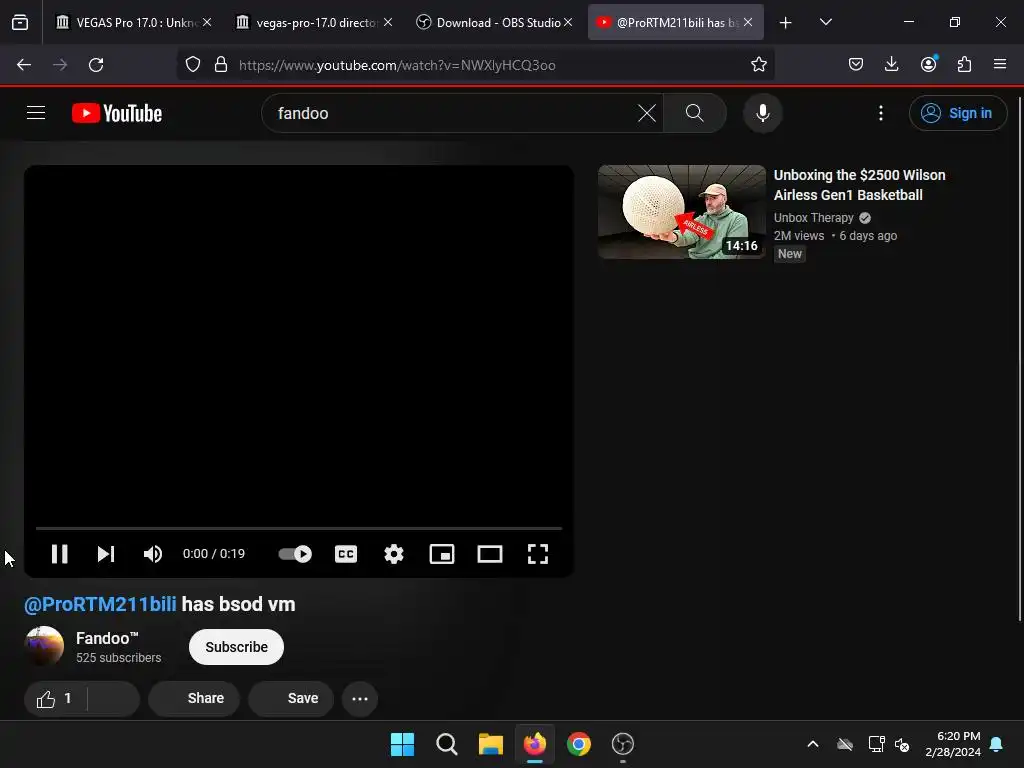Image resolution: width=1024 pixels, height=768 pixels.
Task: Open the Windows Start menu
Action: pyautogui.click(x=402, y=744)
